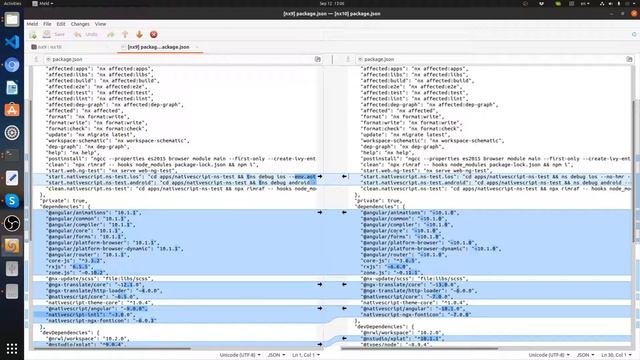The width and height of the screenshot is (640, 360).
Task: Open Activities overview
Action: [12, 3]
